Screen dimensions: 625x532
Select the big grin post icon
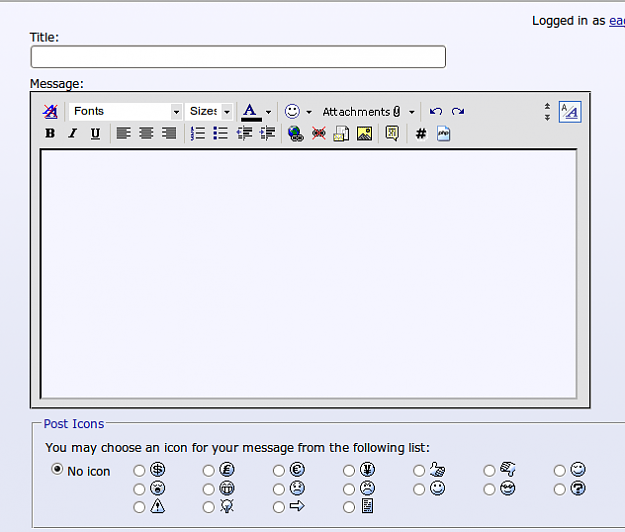[208, 489]
